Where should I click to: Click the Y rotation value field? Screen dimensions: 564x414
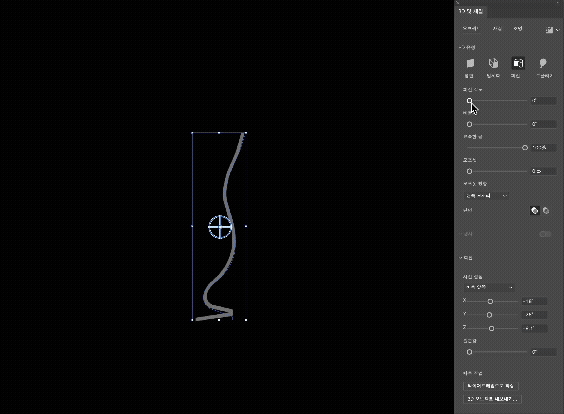pos(535,315)
